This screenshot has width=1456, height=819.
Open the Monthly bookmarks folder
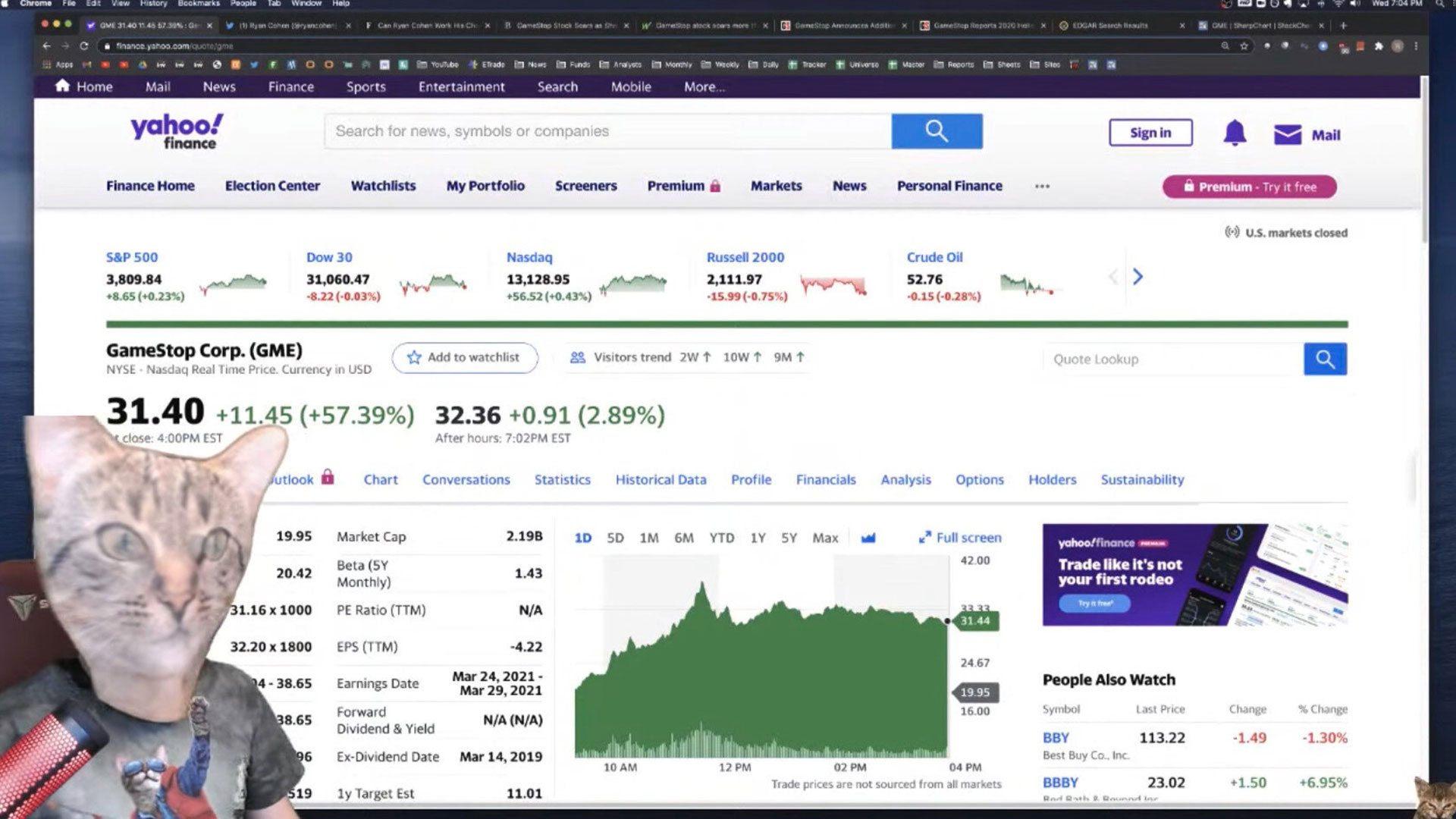tap(672, 64)
